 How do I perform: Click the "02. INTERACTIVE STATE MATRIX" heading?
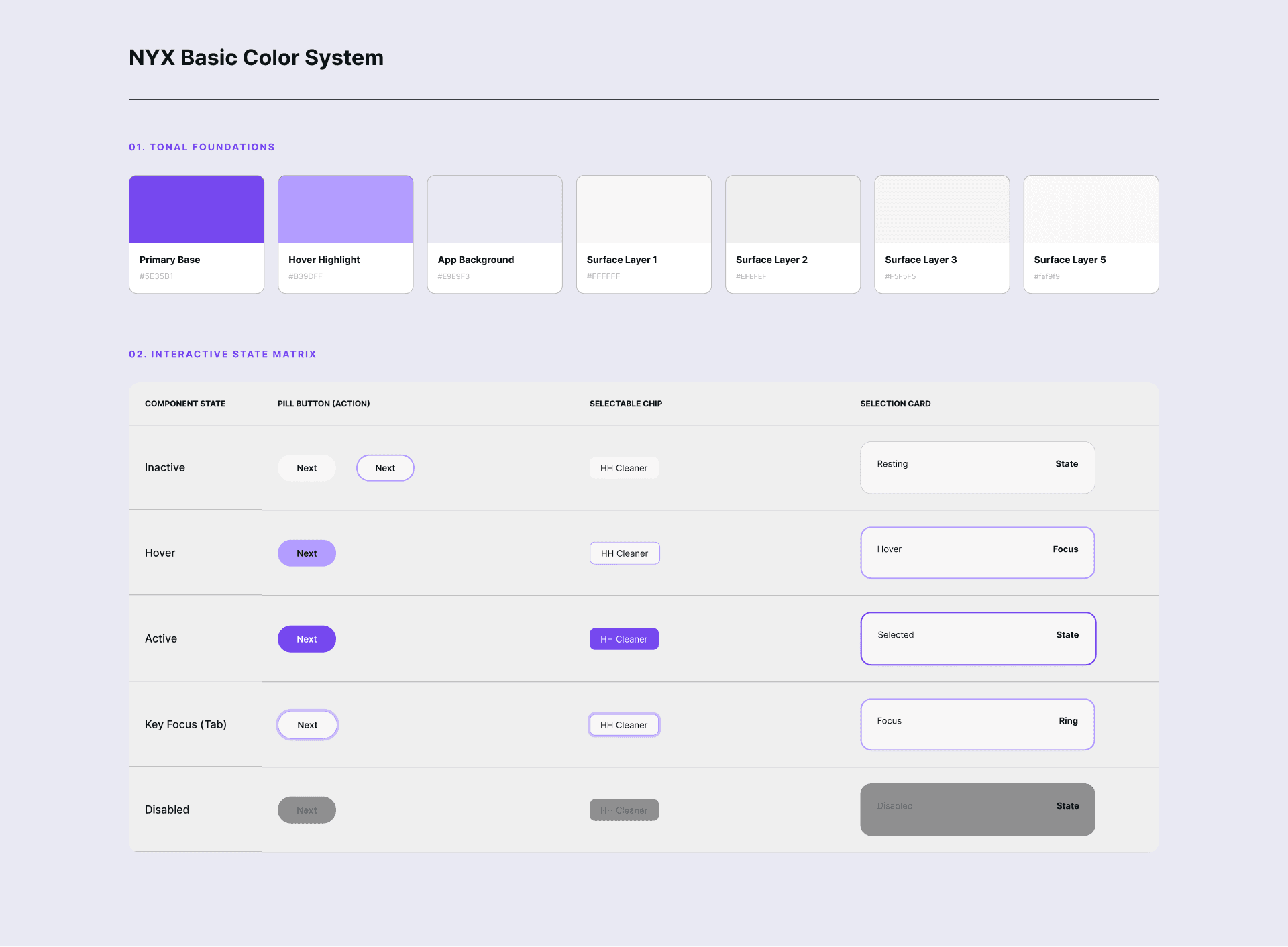(x=223, y=354)
